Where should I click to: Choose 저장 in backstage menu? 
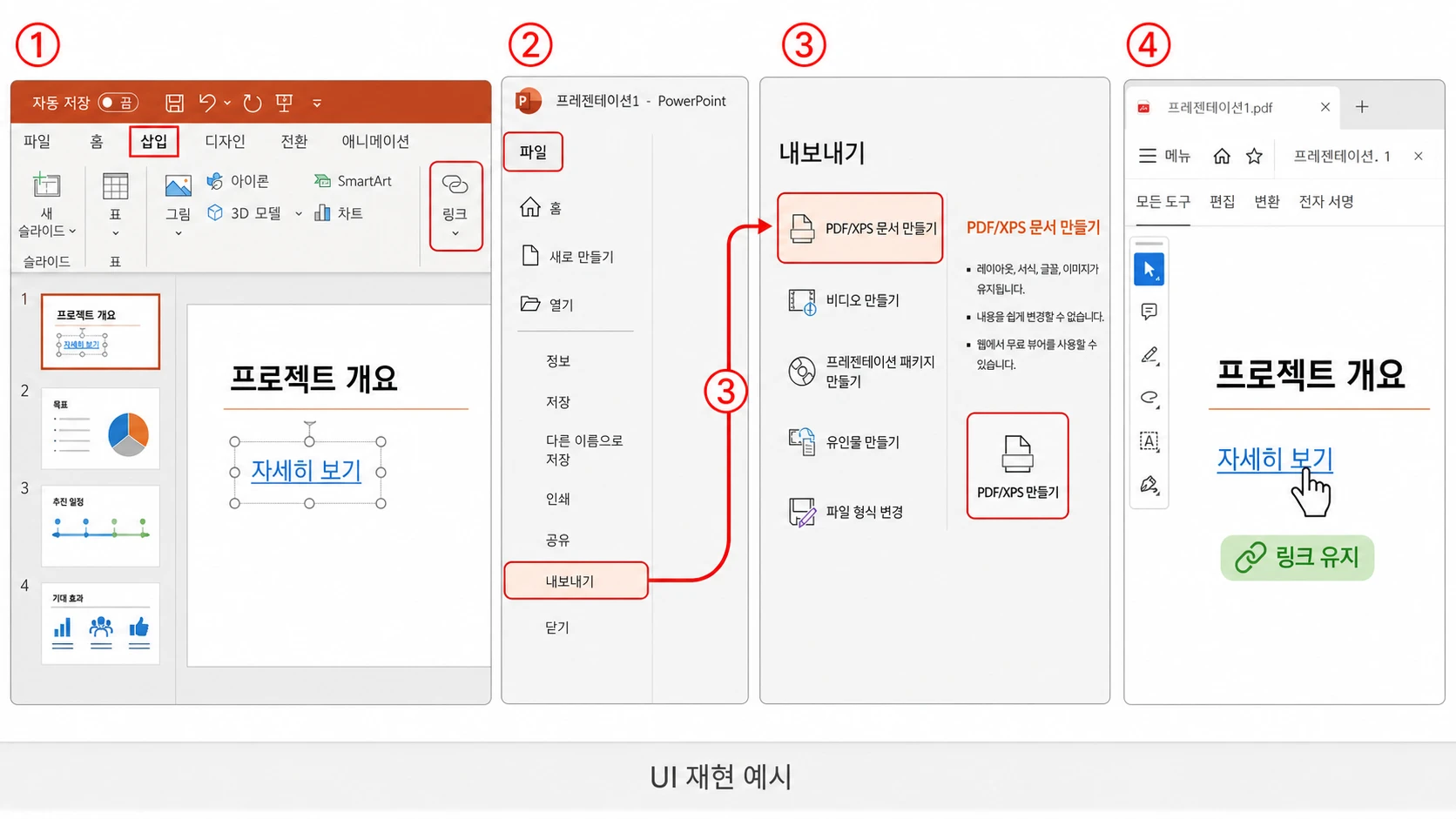[x=558, y=402]
